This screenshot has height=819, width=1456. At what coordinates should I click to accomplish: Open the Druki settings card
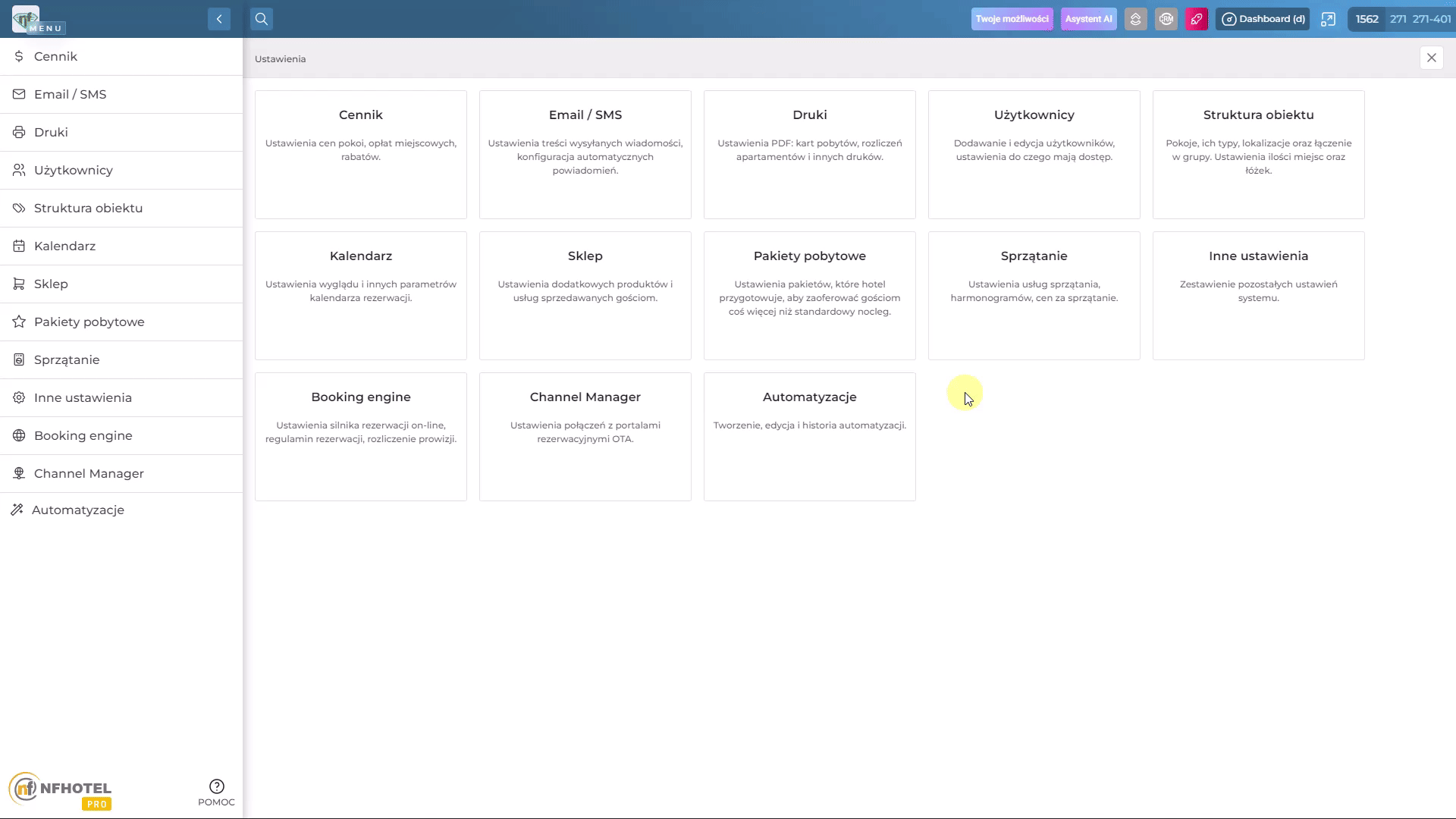pos(810,155)
